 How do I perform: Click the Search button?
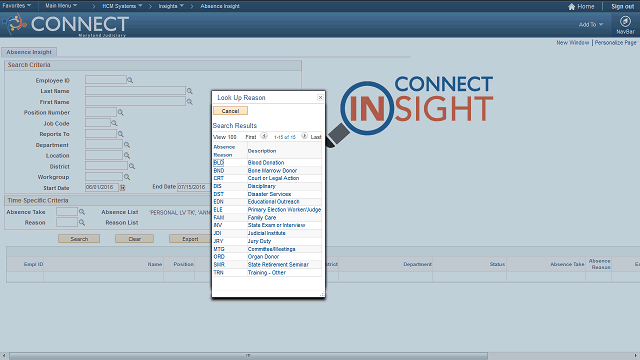(x=79, y=239)
